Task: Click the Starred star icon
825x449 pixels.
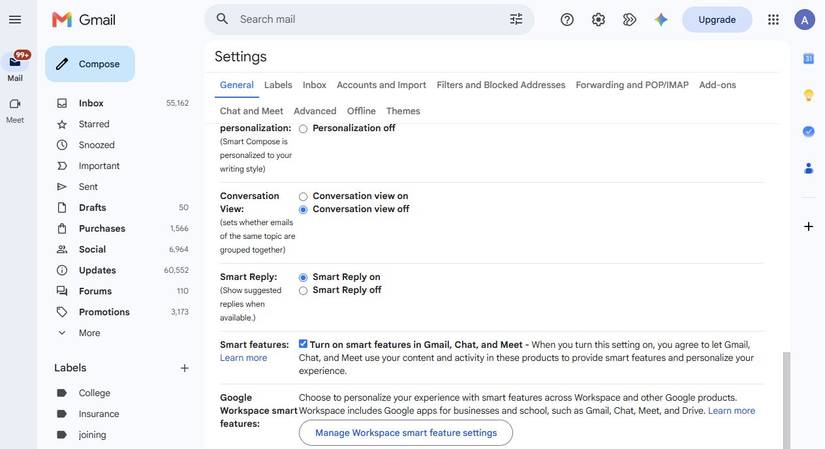Action: point(62,124)
